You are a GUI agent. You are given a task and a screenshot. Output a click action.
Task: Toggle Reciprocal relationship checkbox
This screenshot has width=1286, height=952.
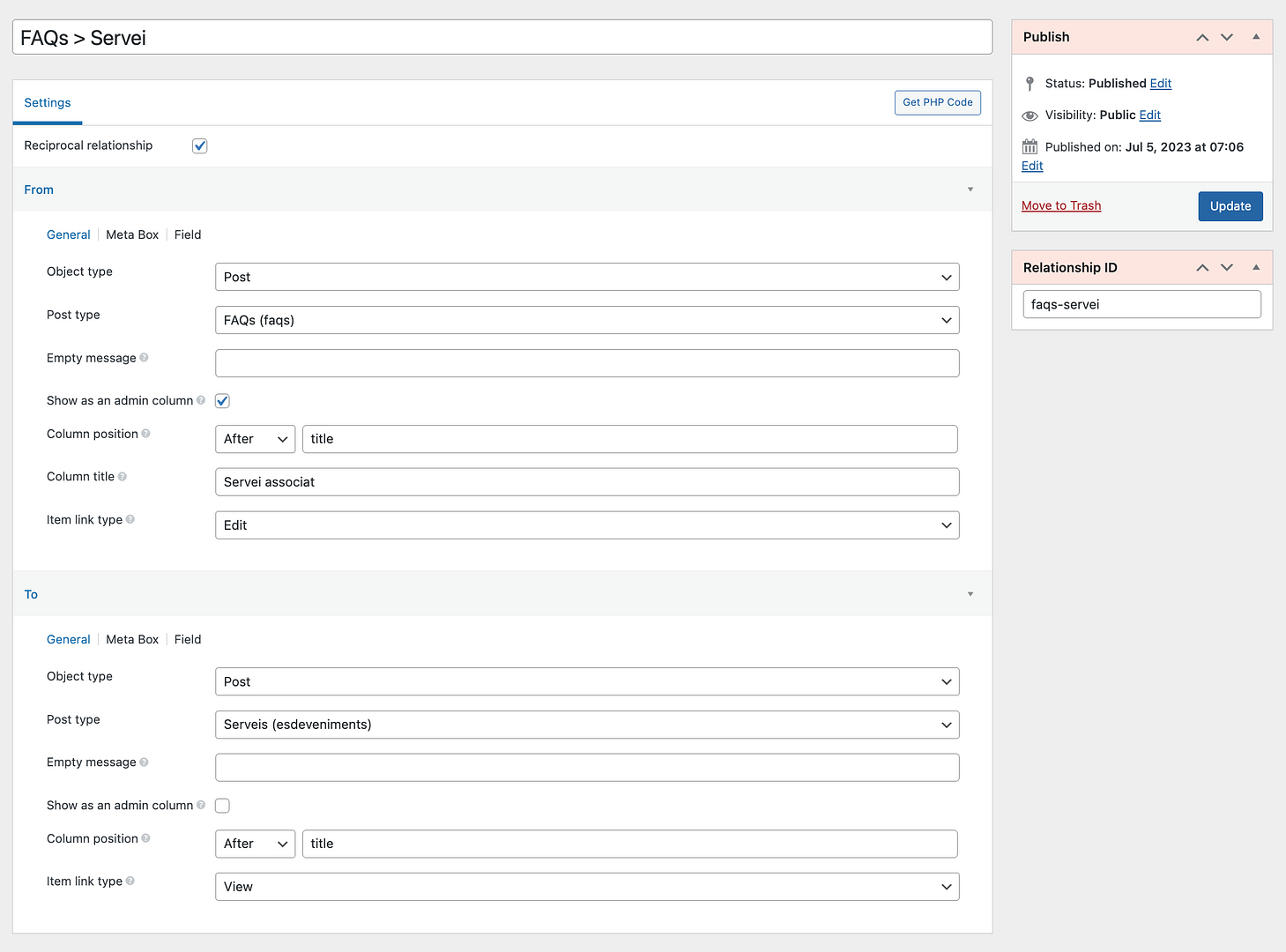point(200,146)
